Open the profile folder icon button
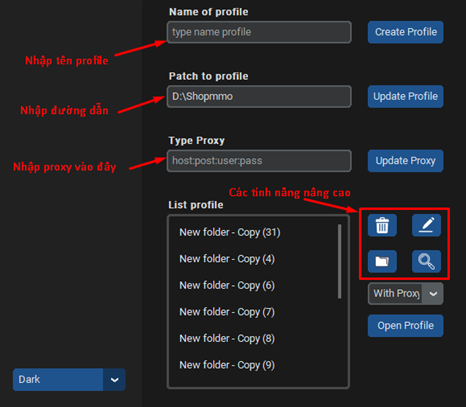466x407 pixels. coord(382,261)
